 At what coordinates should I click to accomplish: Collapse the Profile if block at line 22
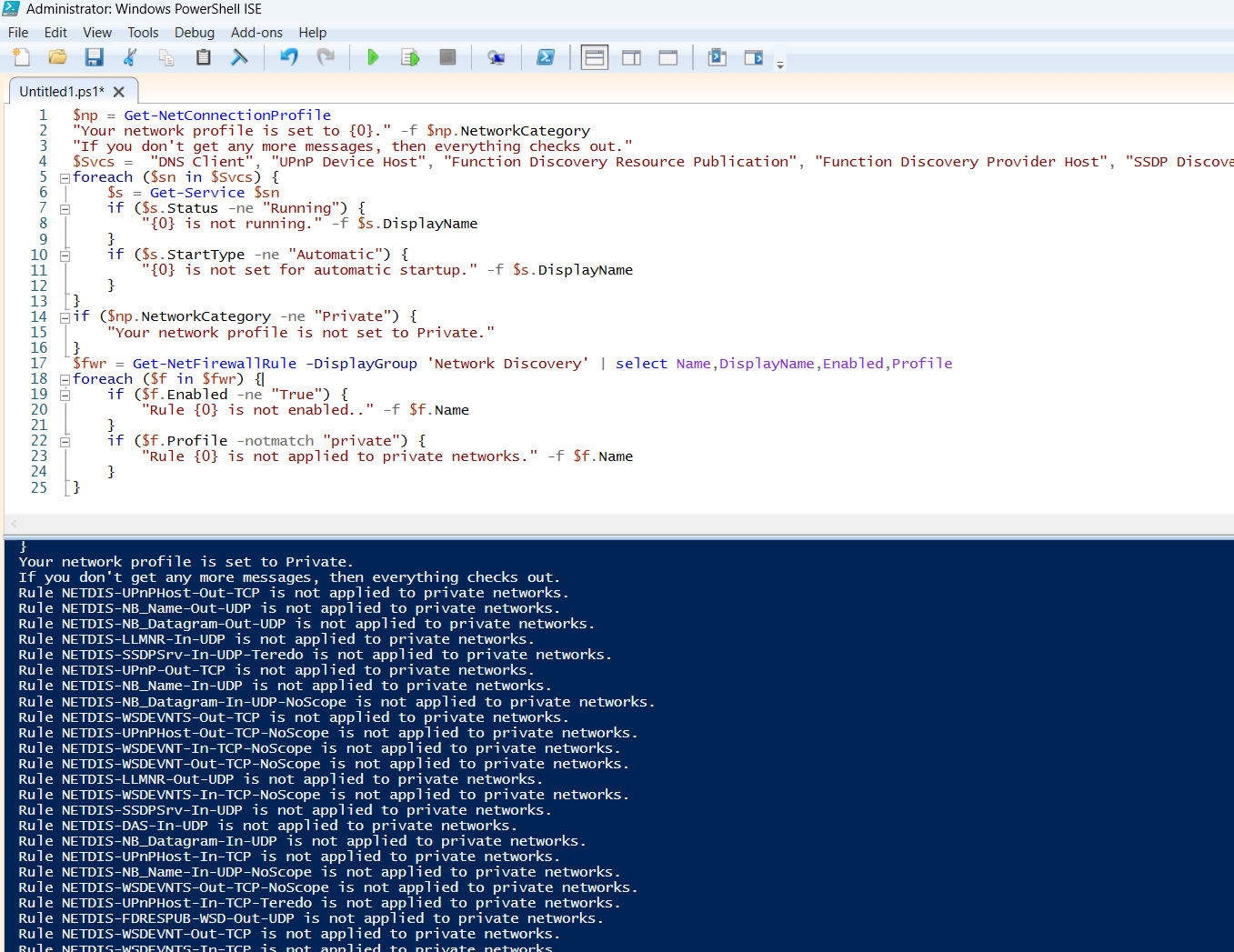[65, 442]
